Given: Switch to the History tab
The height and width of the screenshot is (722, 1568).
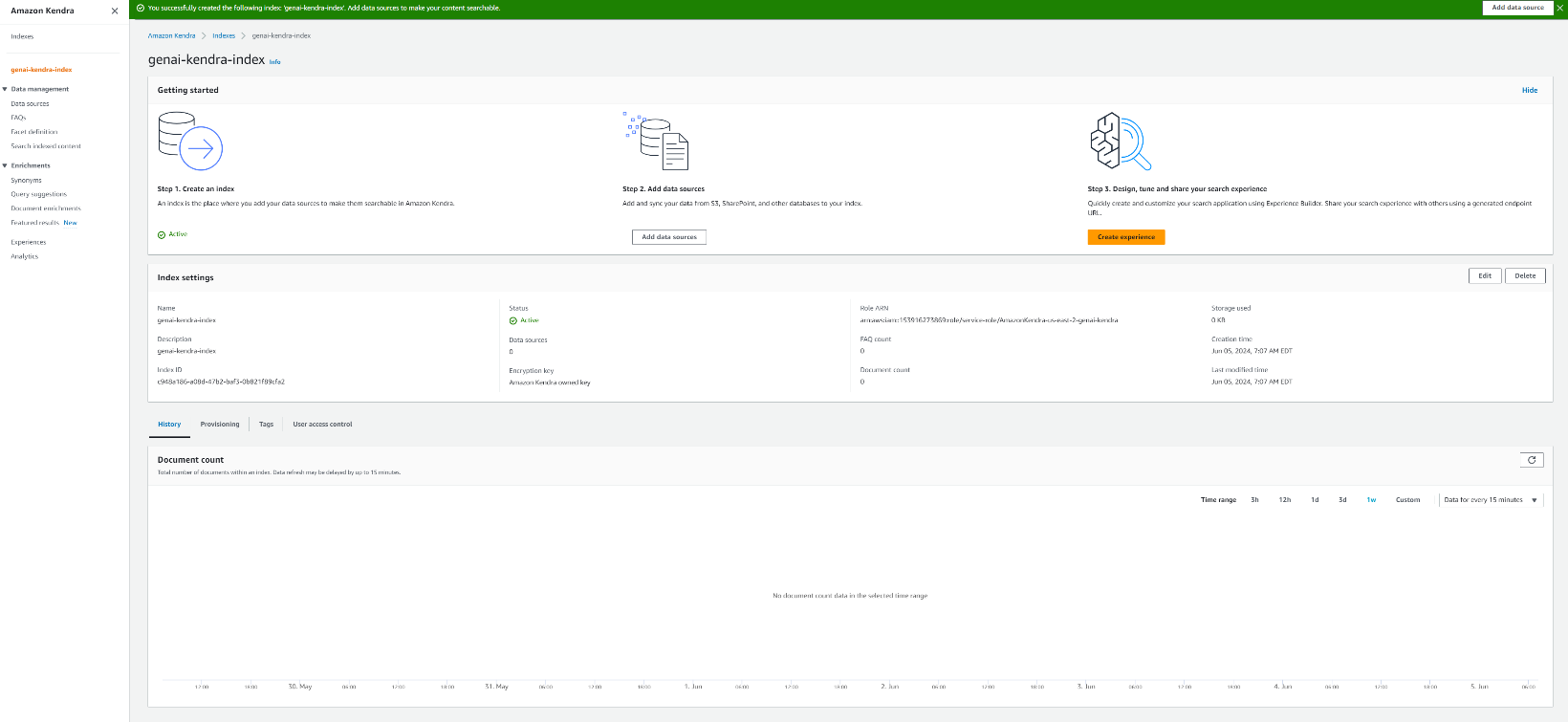Looking at the screenshot, I should click(169, 425).
